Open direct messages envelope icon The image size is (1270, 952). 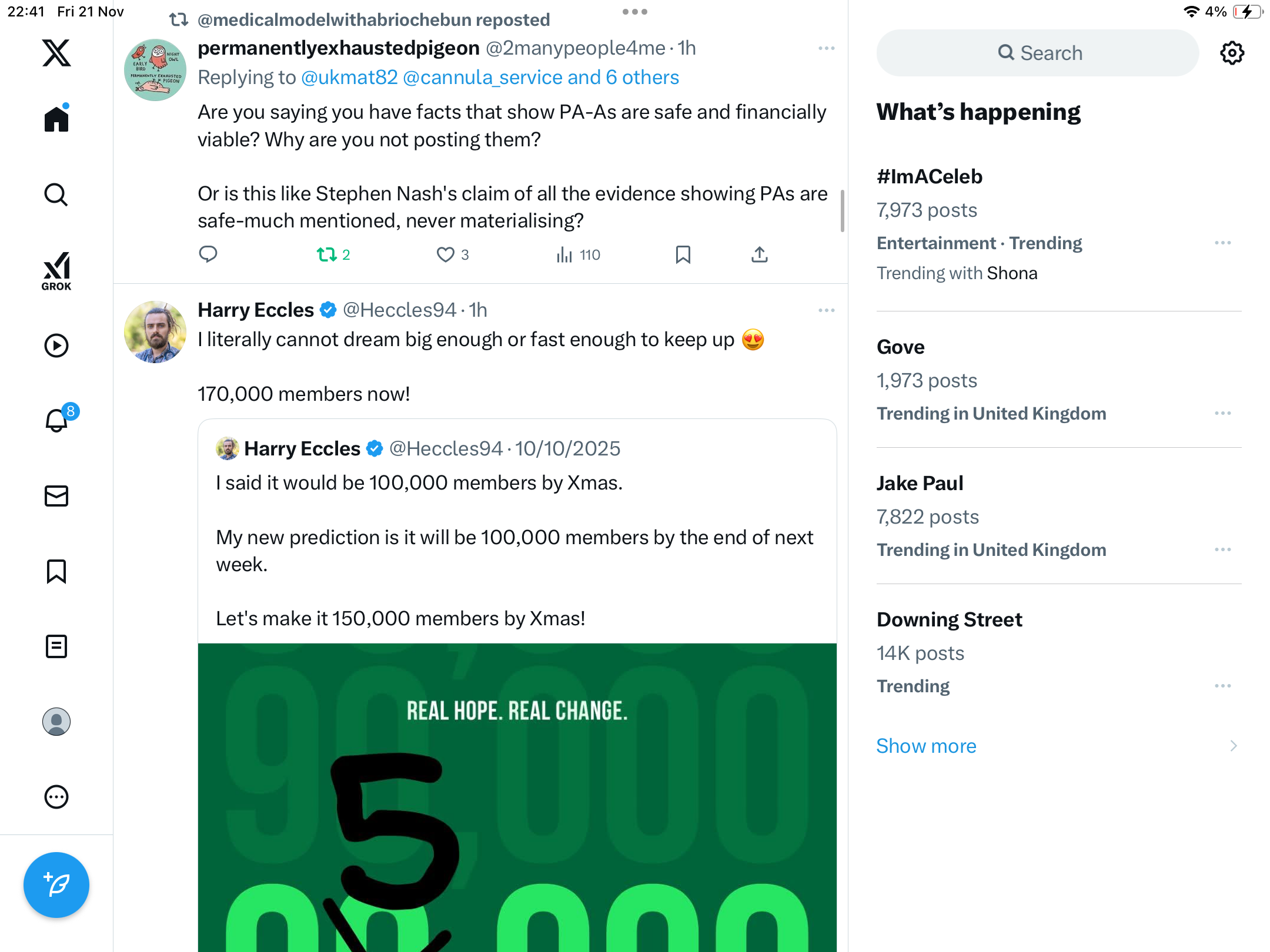[x=56, y=496]
